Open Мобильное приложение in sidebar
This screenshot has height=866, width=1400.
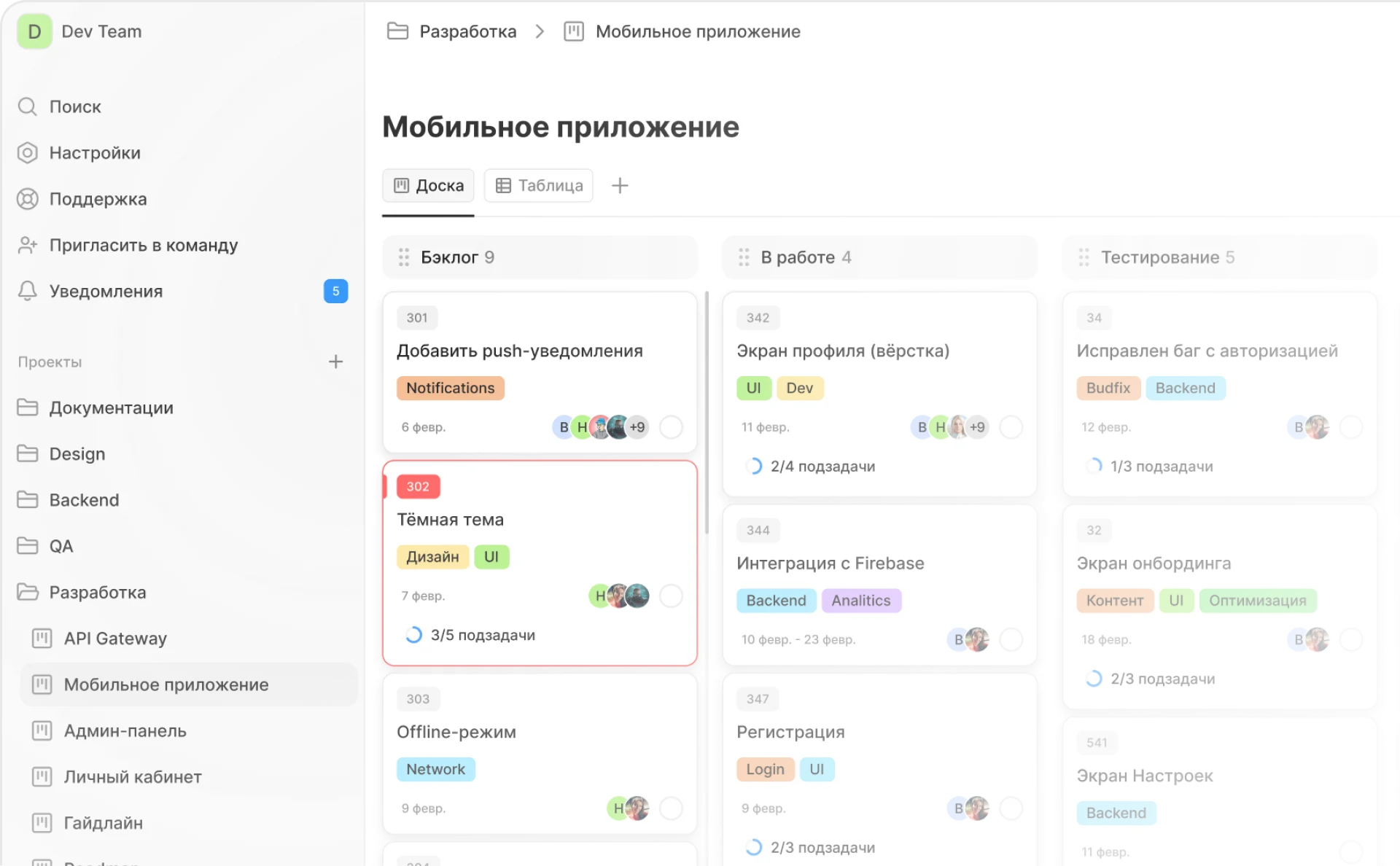point(189,684)
